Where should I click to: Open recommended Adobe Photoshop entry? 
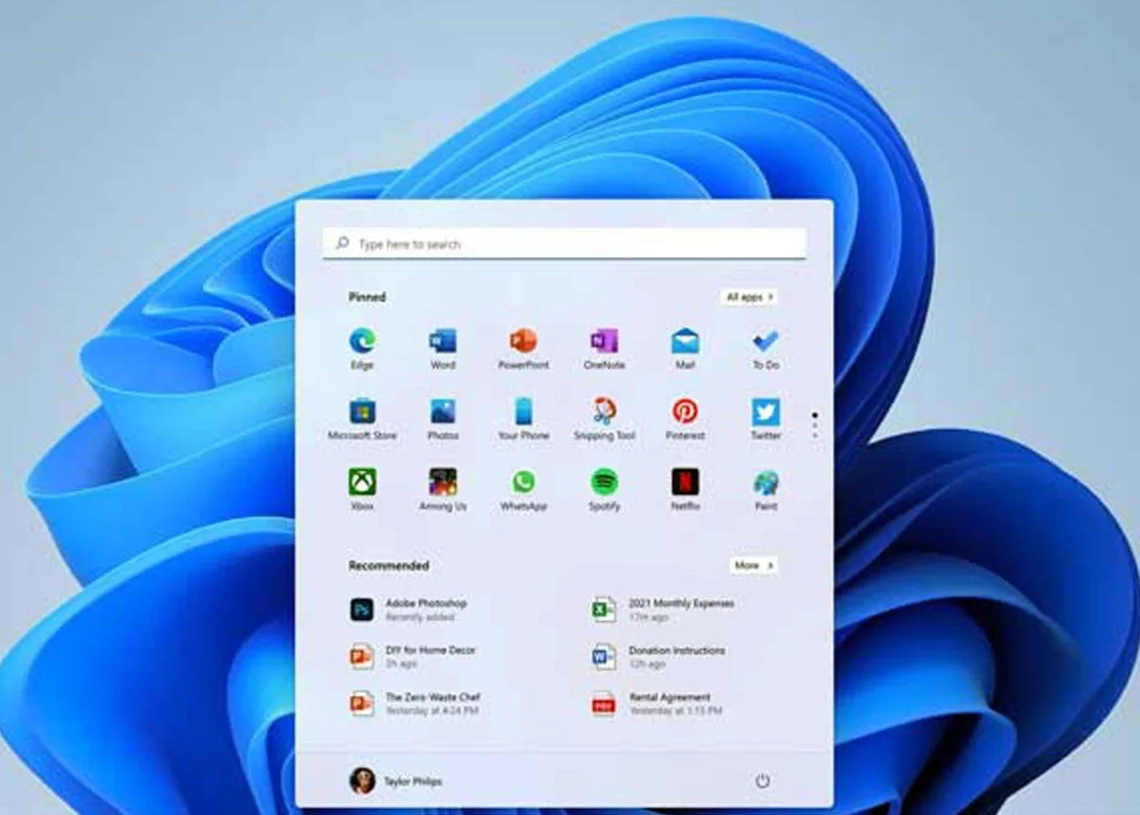pyautogui.click(x=409, y=609)
